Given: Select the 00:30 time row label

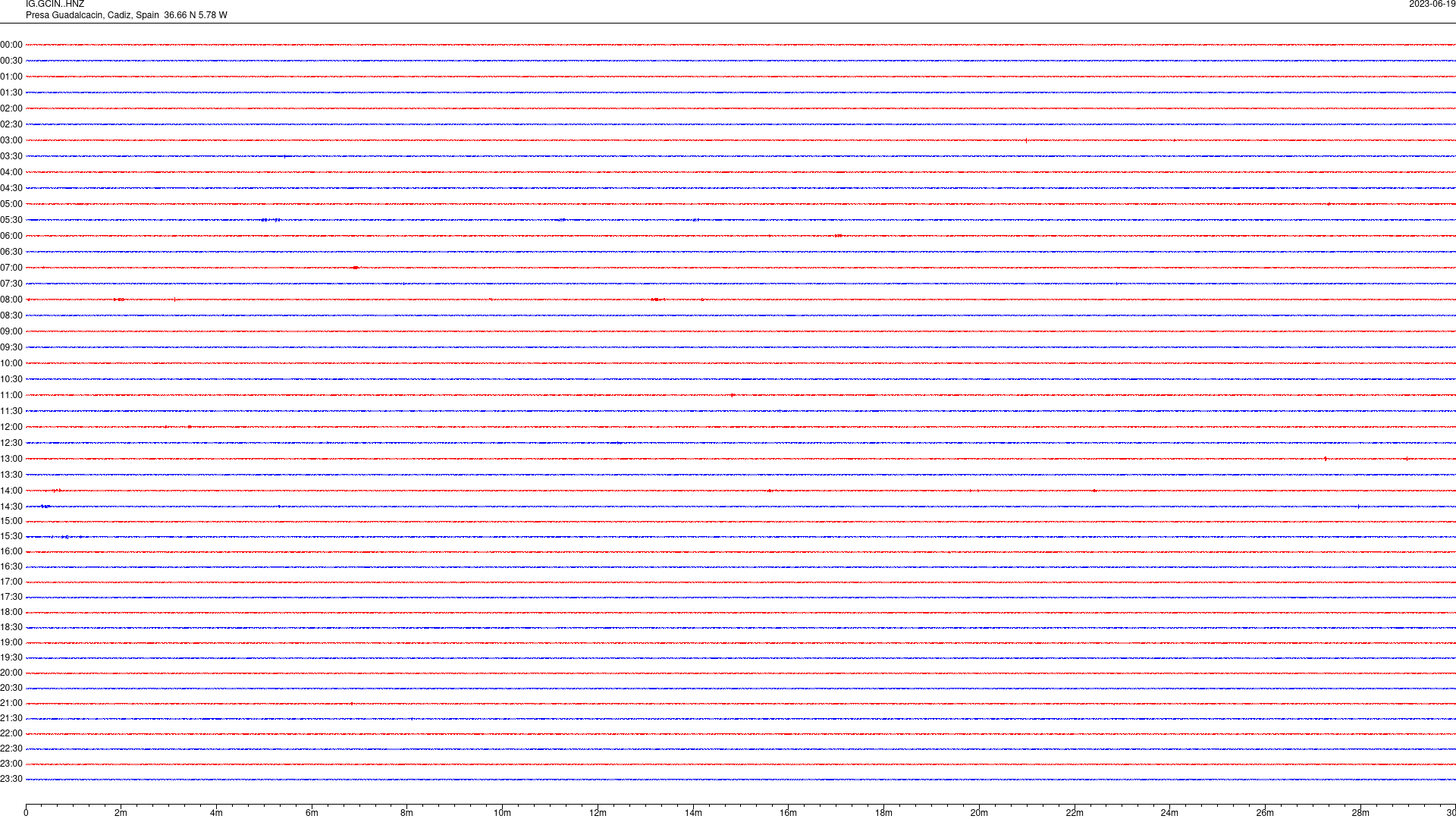Looking at the screenshot, I should (x=11, y=61).
